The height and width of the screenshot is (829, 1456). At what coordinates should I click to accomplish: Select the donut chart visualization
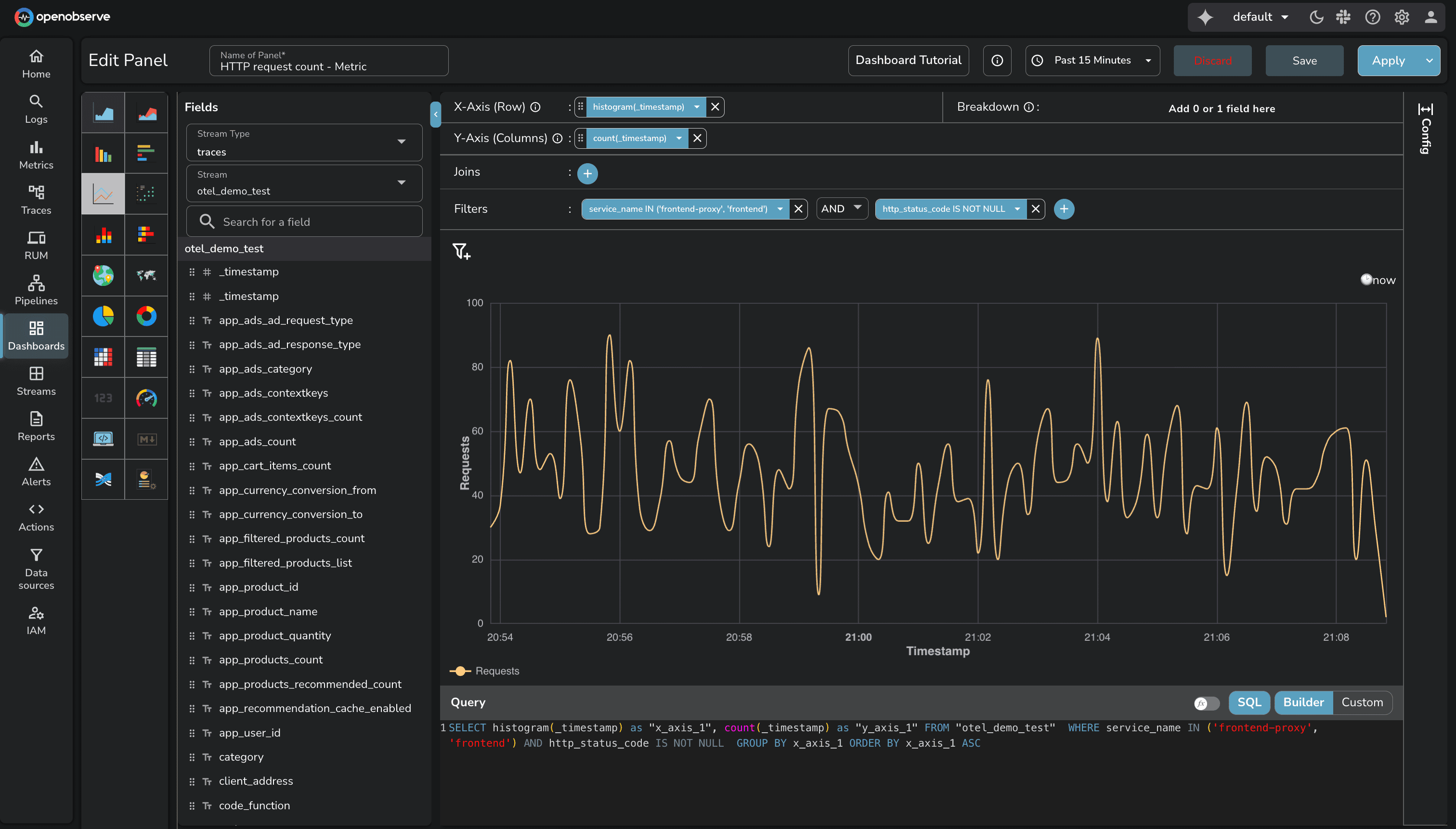[x=146, y=317]
